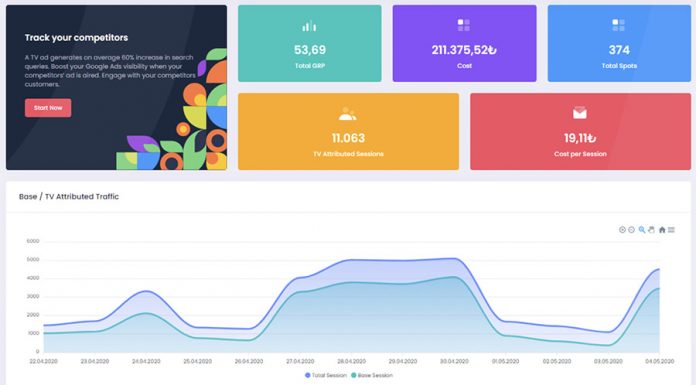
Task: Click the Cost per Session label
Action: 580,154
